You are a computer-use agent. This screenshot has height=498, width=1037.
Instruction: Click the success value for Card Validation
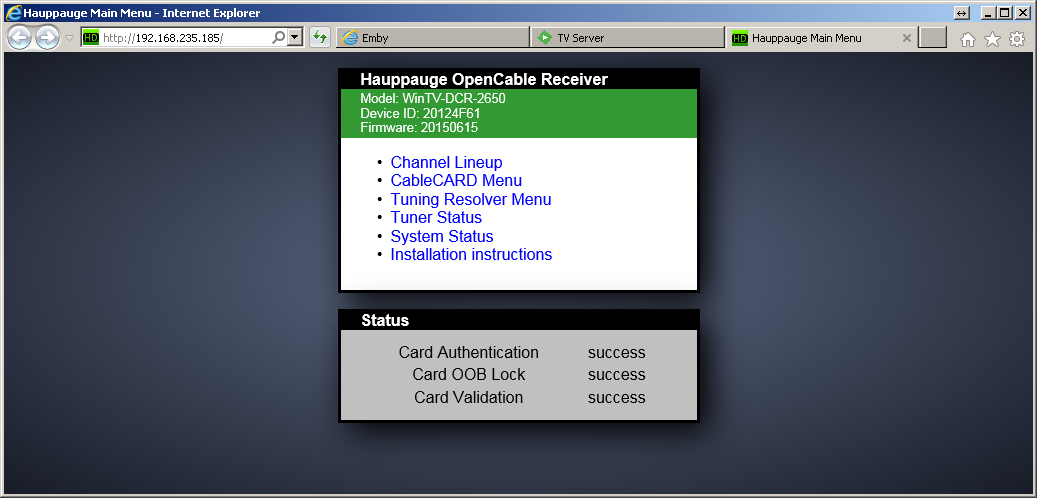click(616, 397)
